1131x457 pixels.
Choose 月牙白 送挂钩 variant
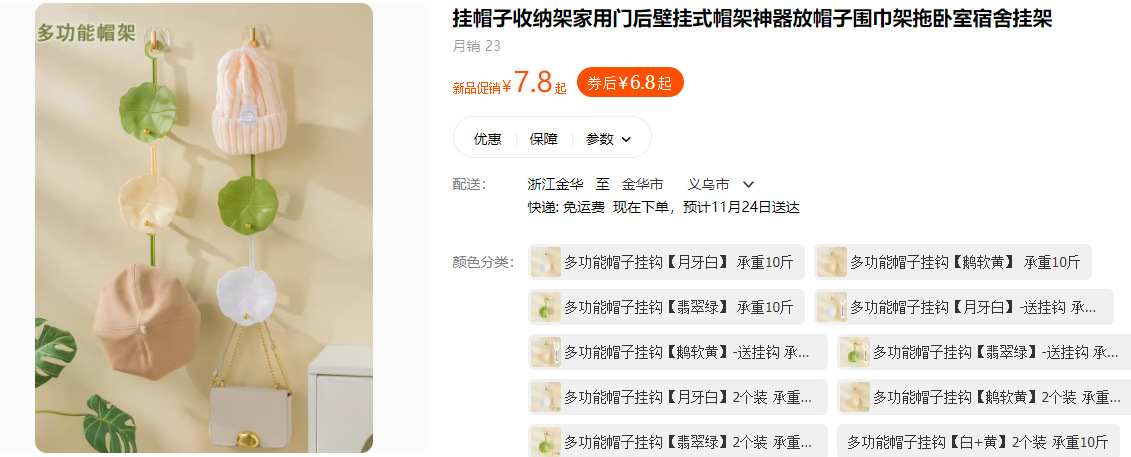tap(964, 307)
